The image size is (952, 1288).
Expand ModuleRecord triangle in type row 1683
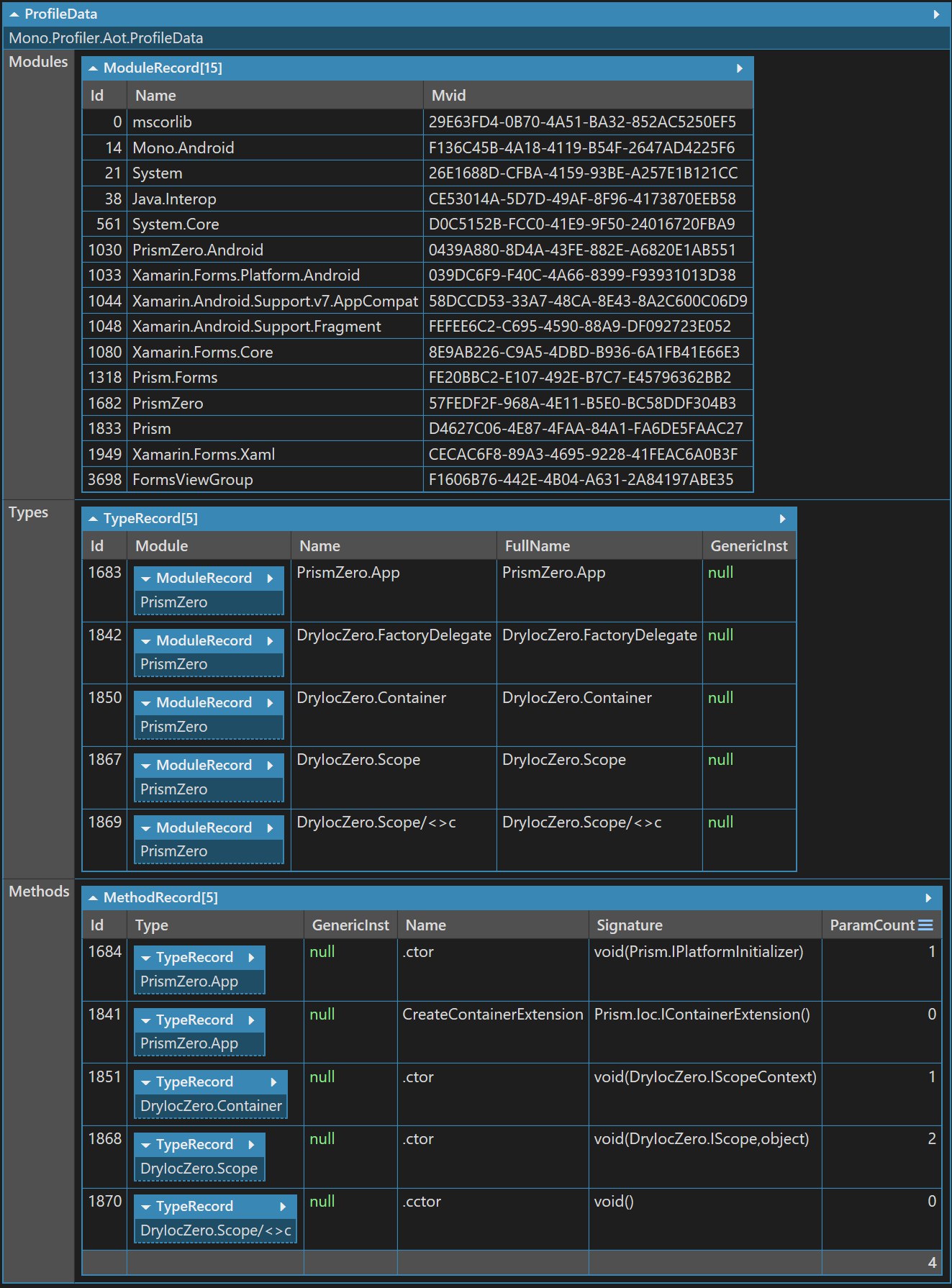pos(146,579)
